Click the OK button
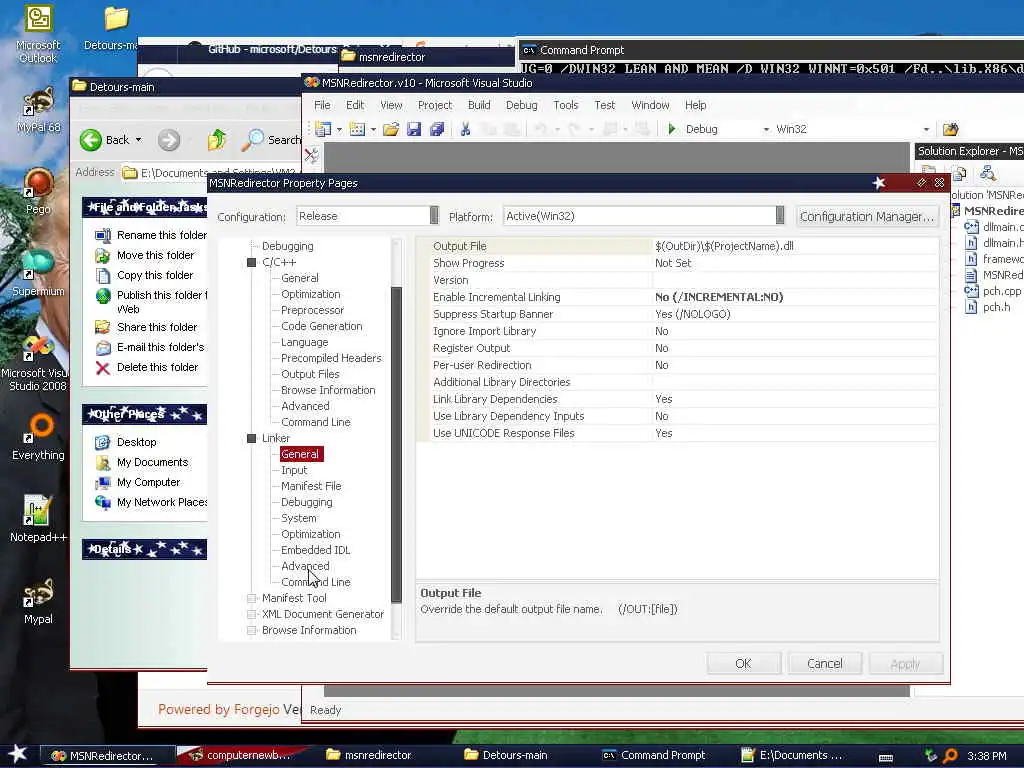 tap(744, 664)
